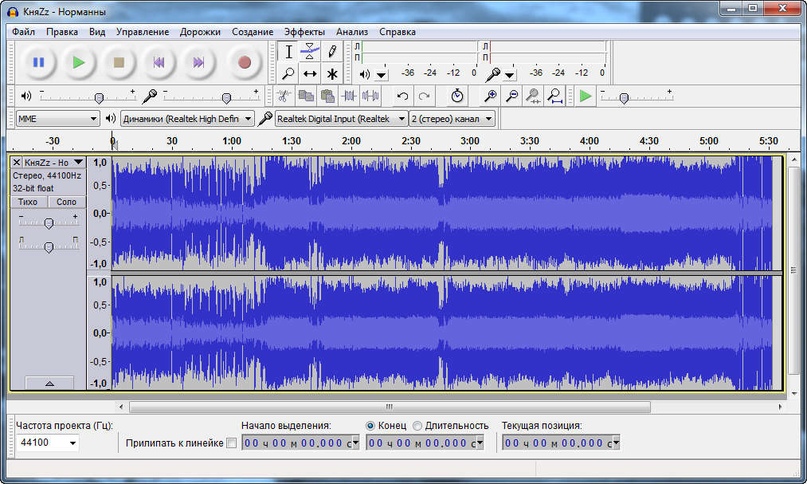
Task: Open the MME audio host dropdown
Action: coord(57,119)
